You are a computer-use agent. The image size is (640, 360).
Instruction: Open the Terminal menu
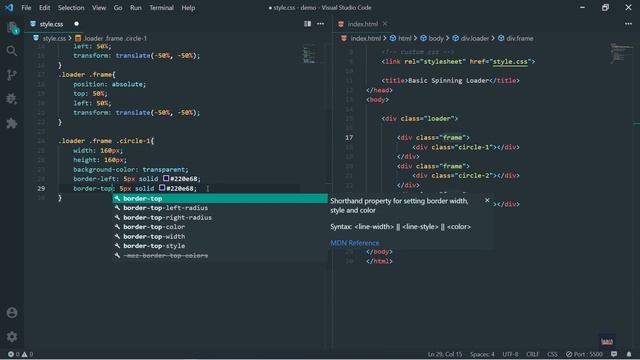click(161, 8)
